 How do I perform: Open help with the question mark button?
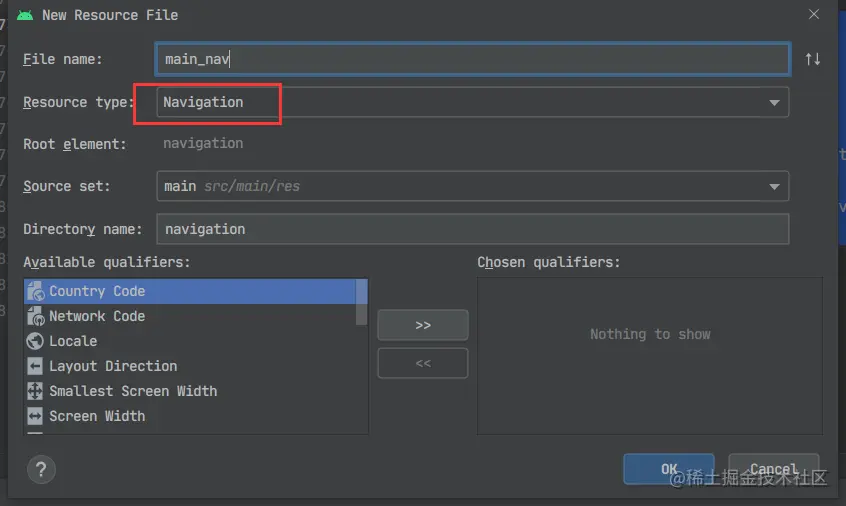(41, 469)
